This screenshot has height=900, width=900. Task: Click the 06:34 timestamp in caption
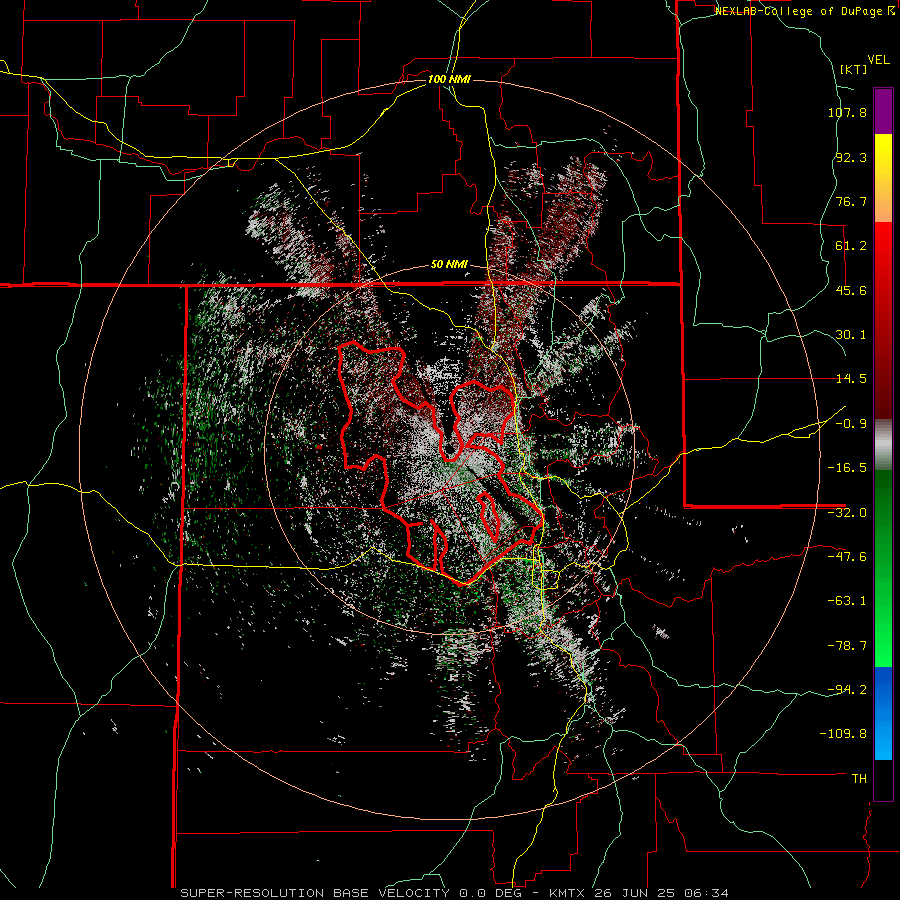[x=709, y=893]
